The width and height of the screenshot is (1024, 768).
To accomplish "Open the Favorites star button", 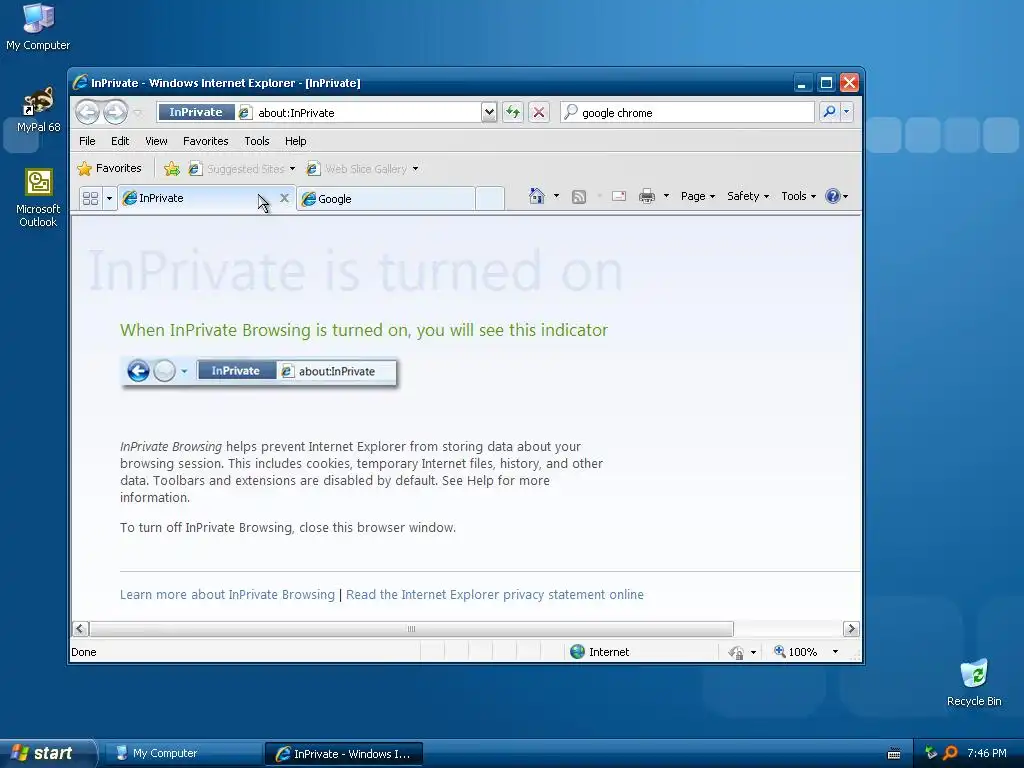I will pos(109,168).
